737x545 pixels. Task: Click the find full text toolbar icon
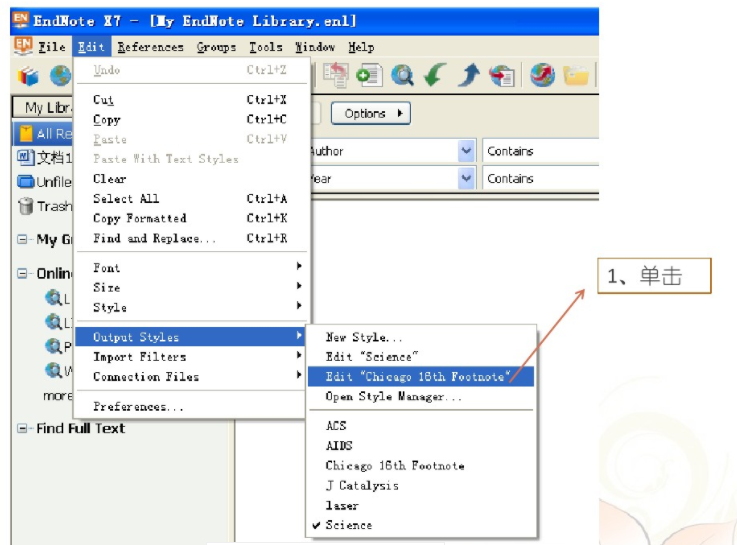click(502, 76)
